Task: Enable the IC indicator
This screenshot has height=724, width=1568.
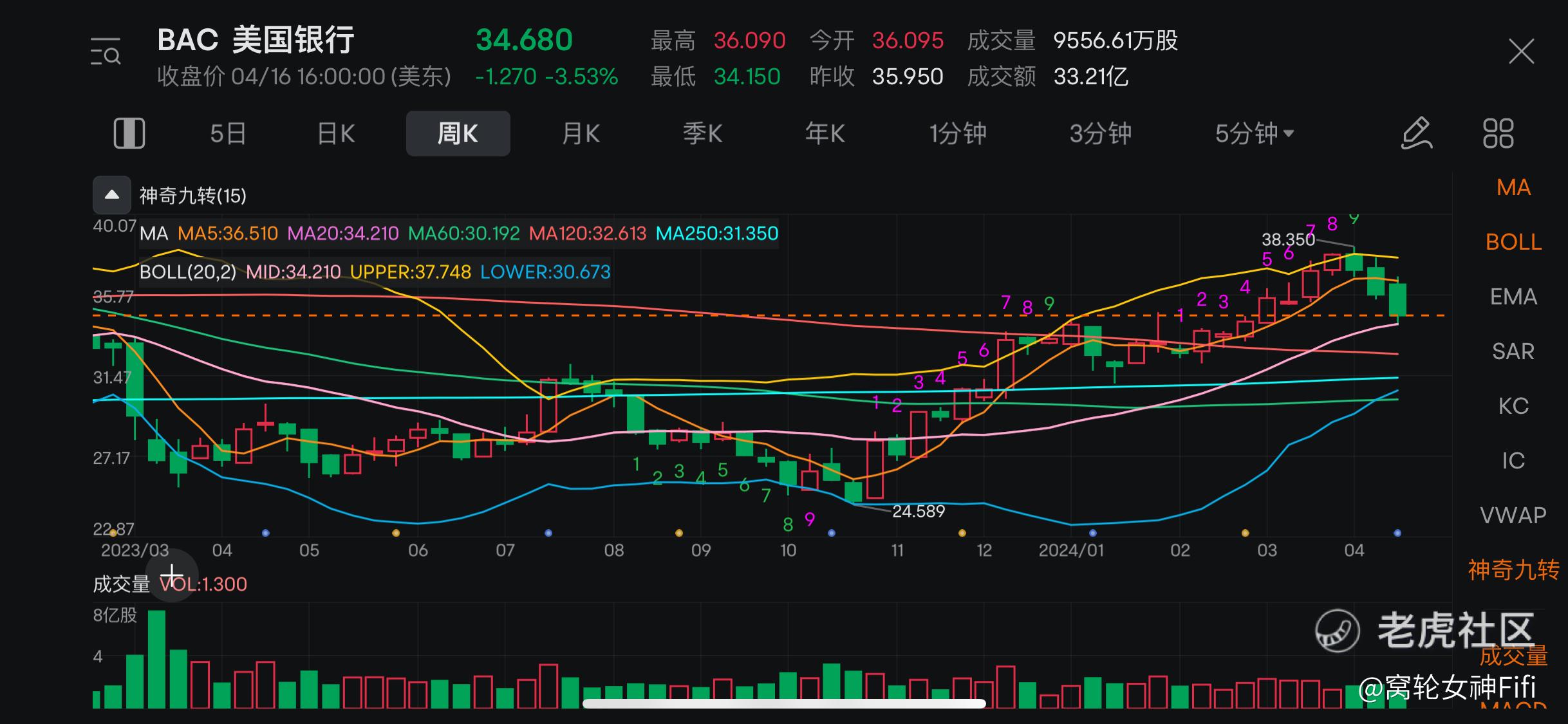Action: tap(1513, 461)
